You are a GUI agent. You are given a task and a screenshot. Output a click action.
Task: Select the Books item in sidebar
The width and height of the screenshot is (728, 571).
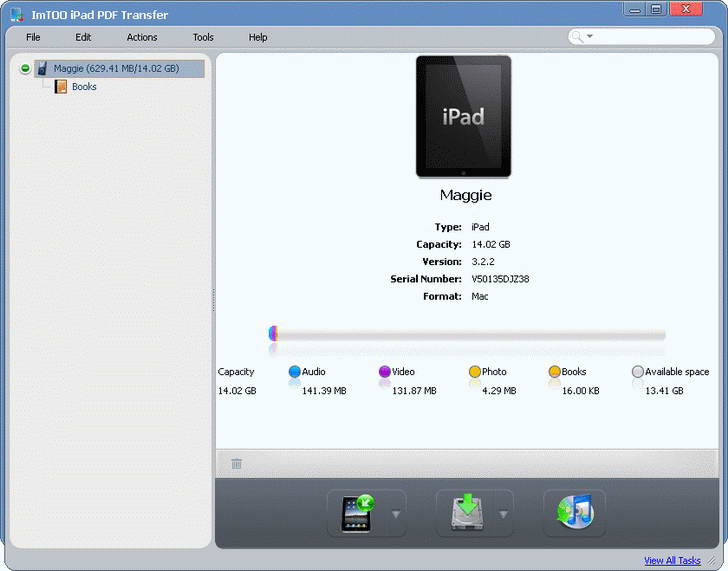(x=84, y=87)
